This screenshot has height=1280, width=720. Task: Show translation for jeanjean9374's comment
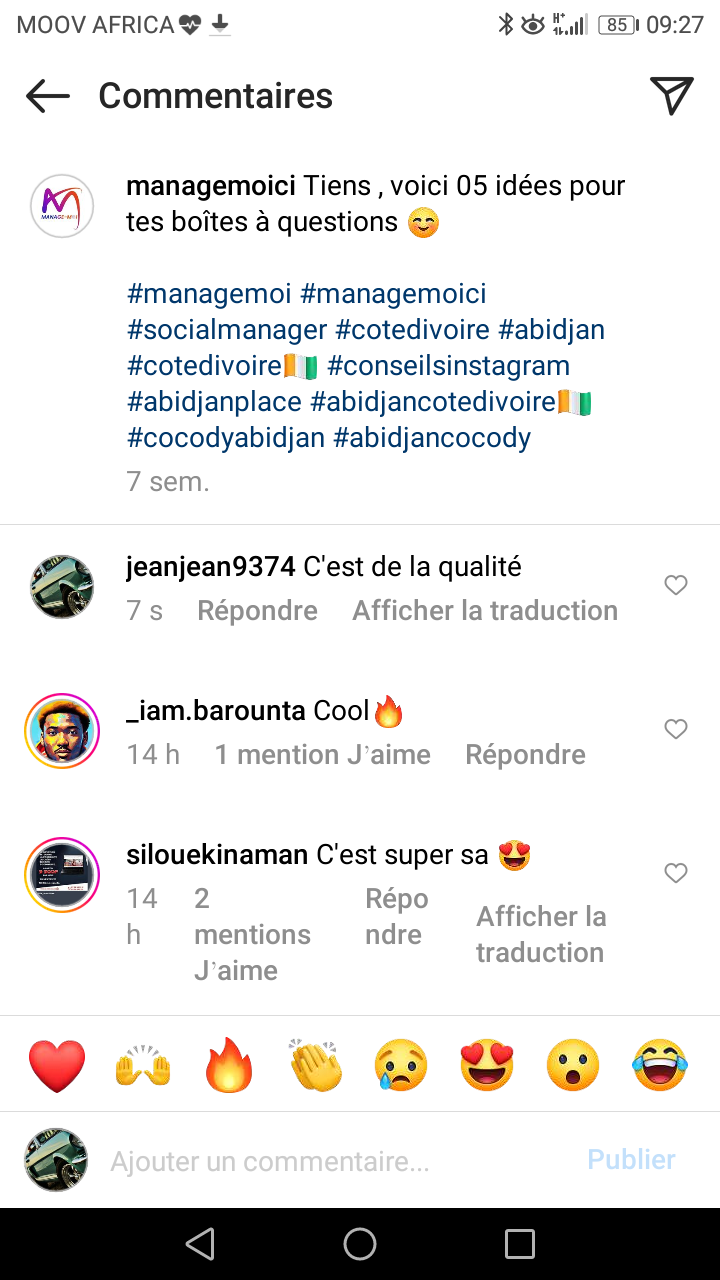click(x=485, y=611)
